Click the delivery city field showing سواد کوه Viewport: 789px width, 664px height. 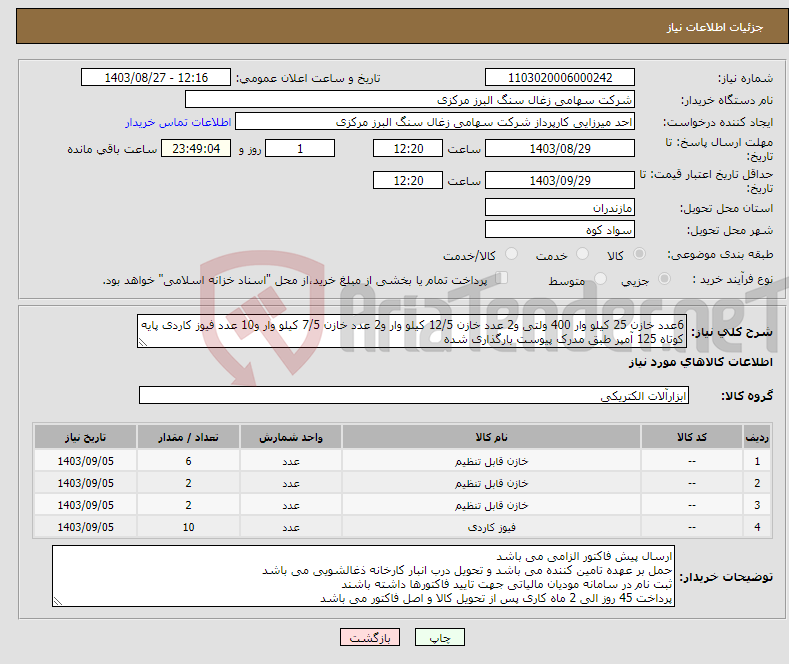[559, 230]
